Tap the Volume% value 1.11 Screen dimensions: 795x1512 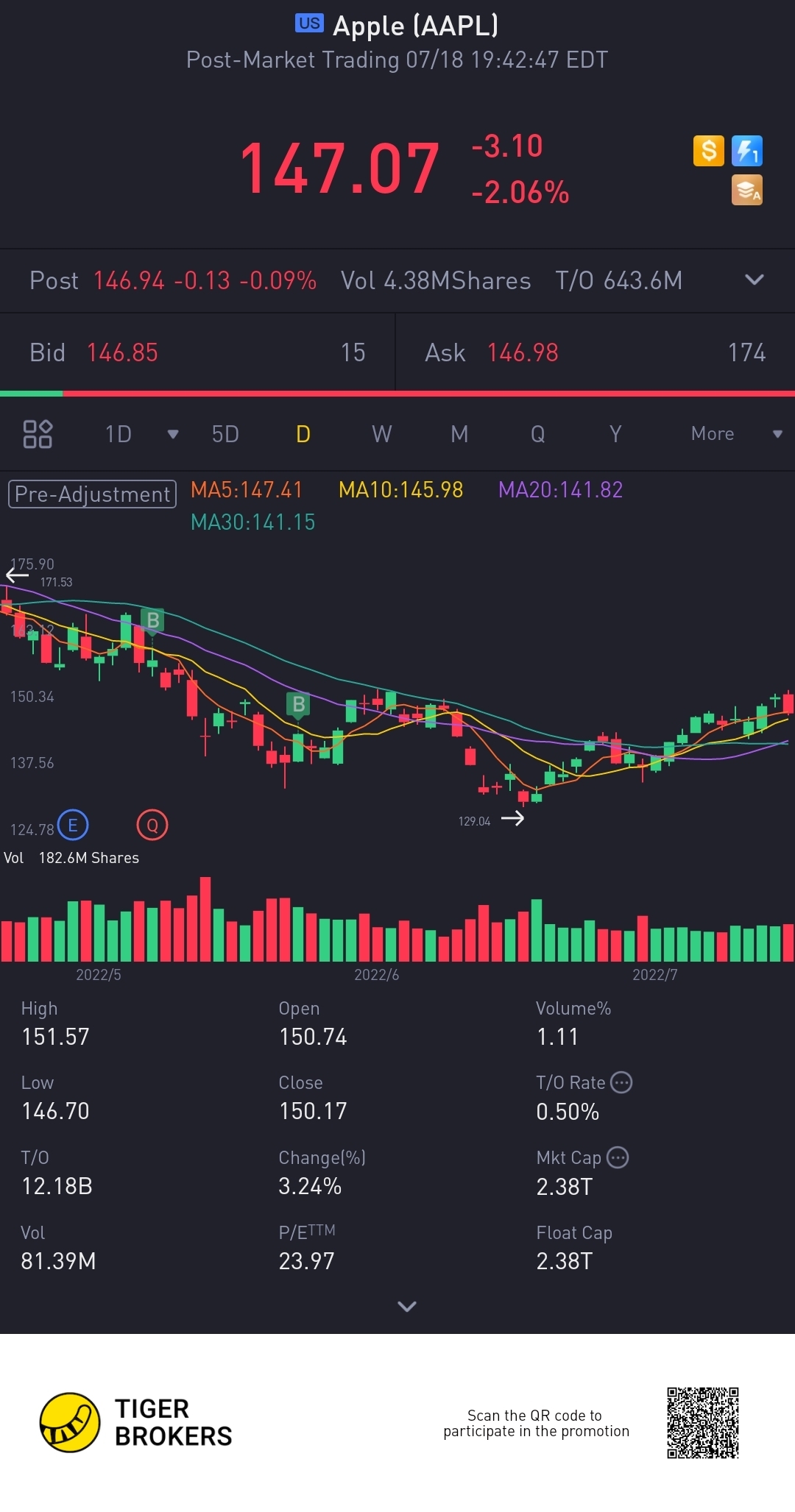click(x=557, y=1037)
